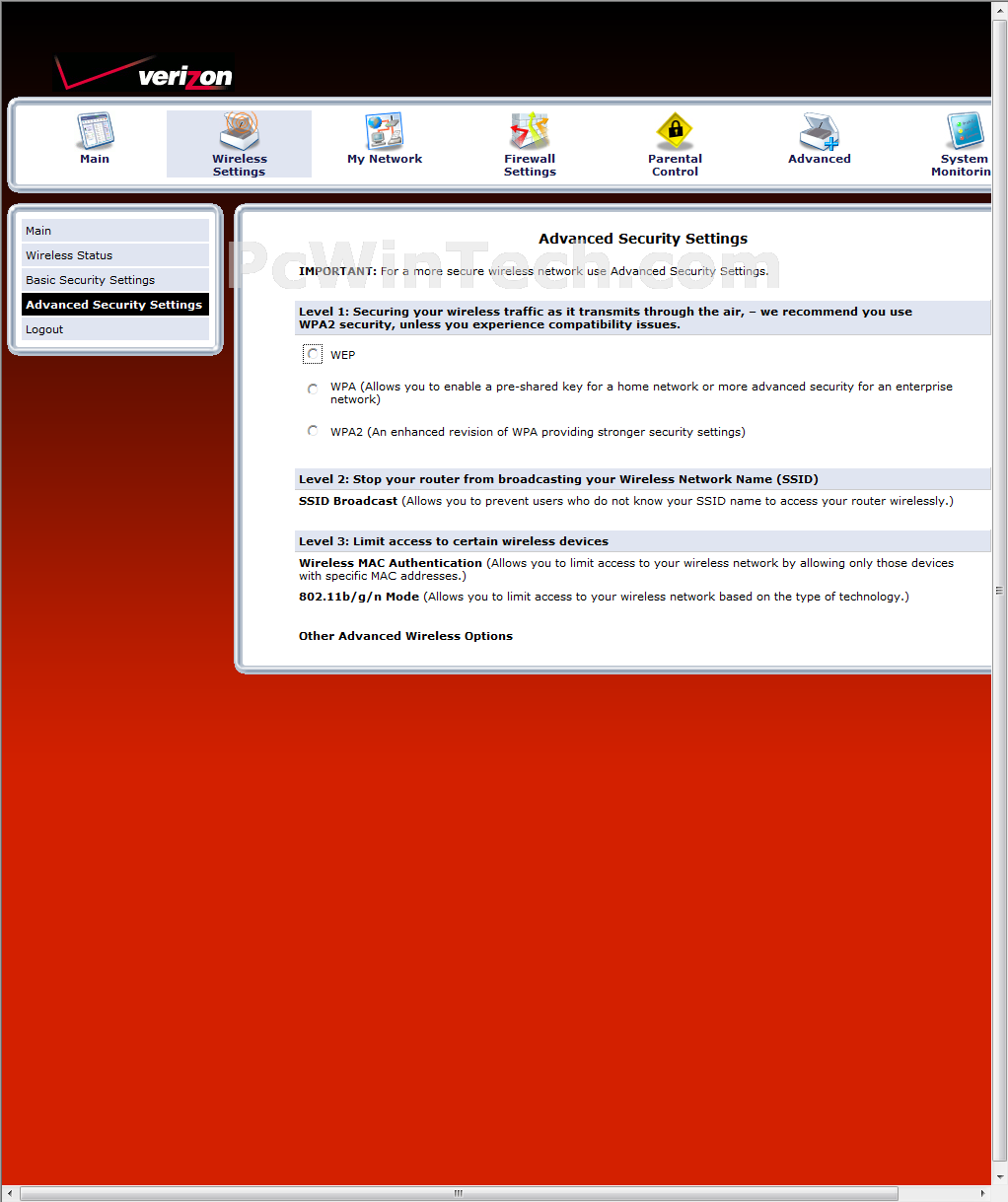Click the Wireless Settings label in top navigation
Viewport: 1008px width, 1202px height.
[x=240, y=165]
